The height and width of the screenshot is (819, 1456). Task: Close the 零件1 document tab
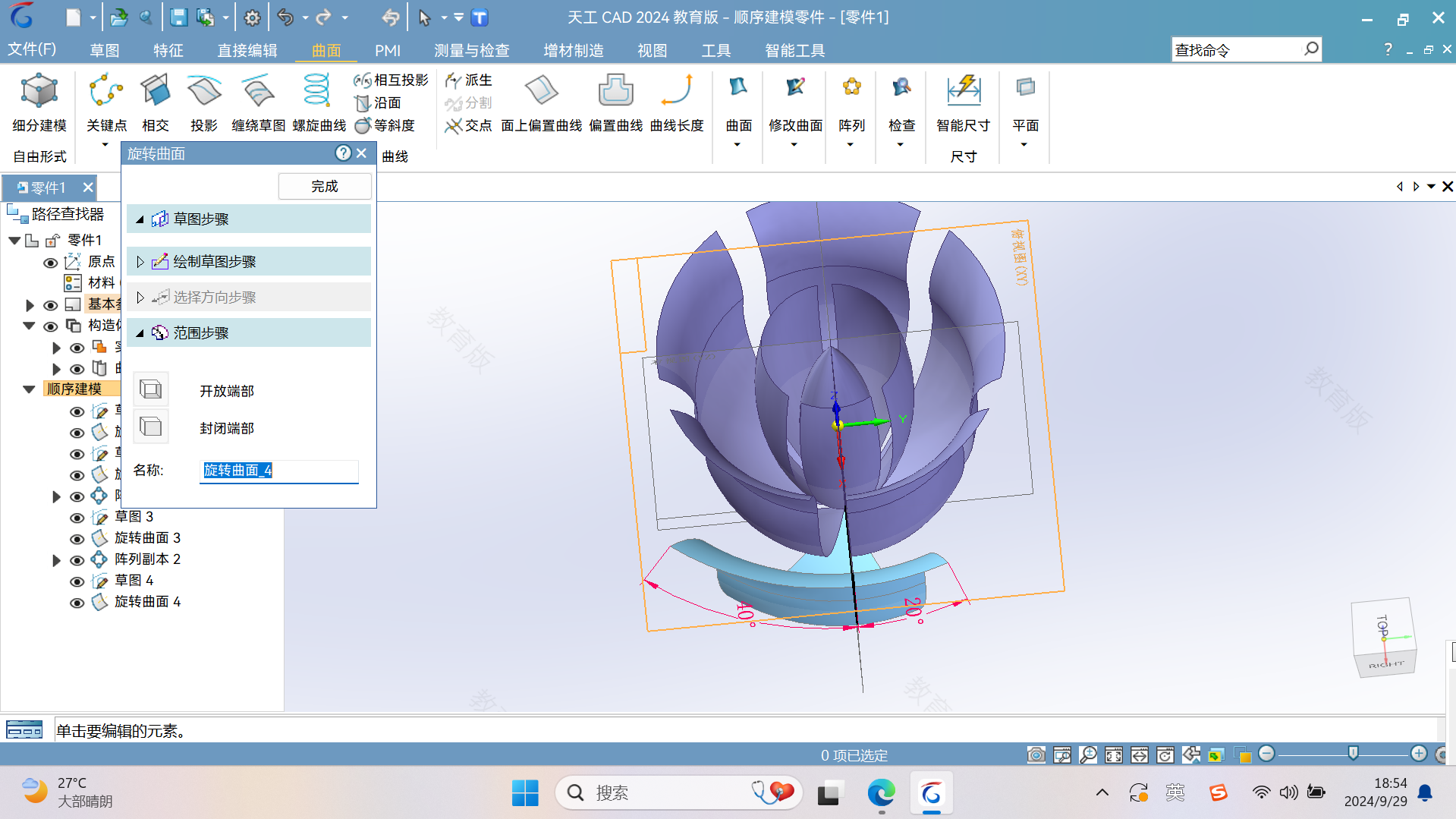coord(88,187)
